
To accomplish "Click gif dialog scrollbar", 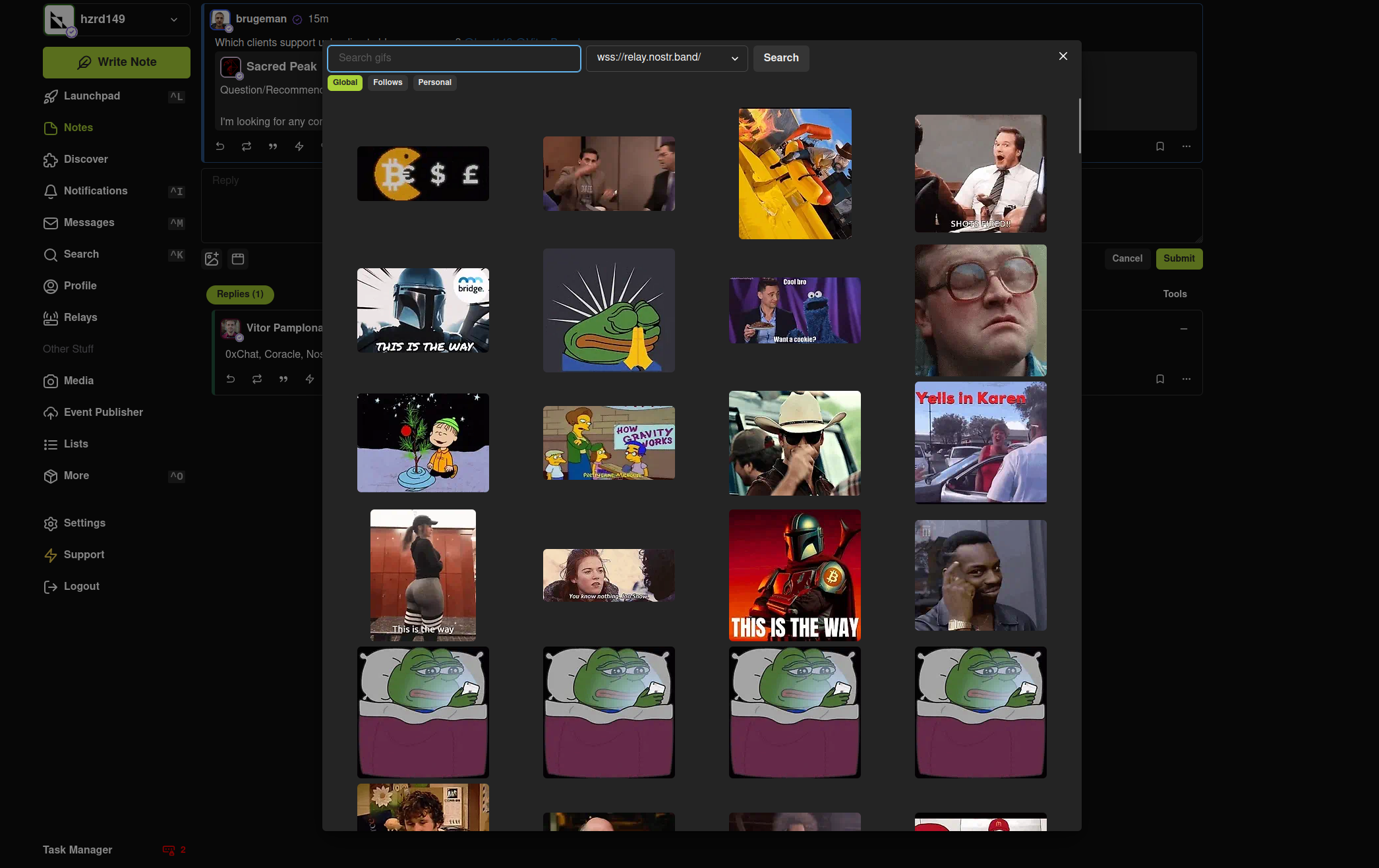I will pyautogui.click(x=1079, y=126).
